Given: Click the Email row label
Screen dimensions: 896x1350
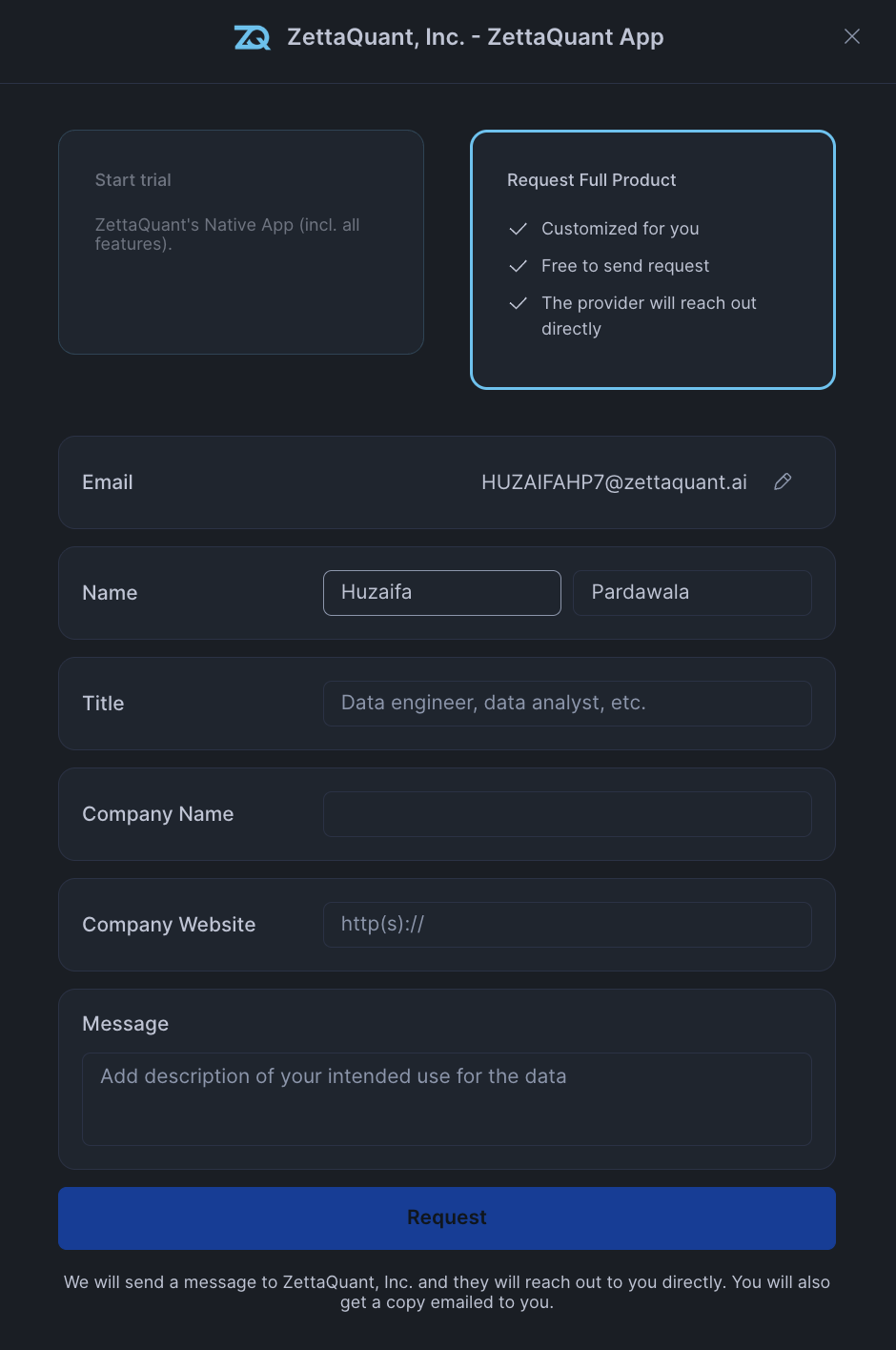Looking at the screenshot, I should (107, 482).
